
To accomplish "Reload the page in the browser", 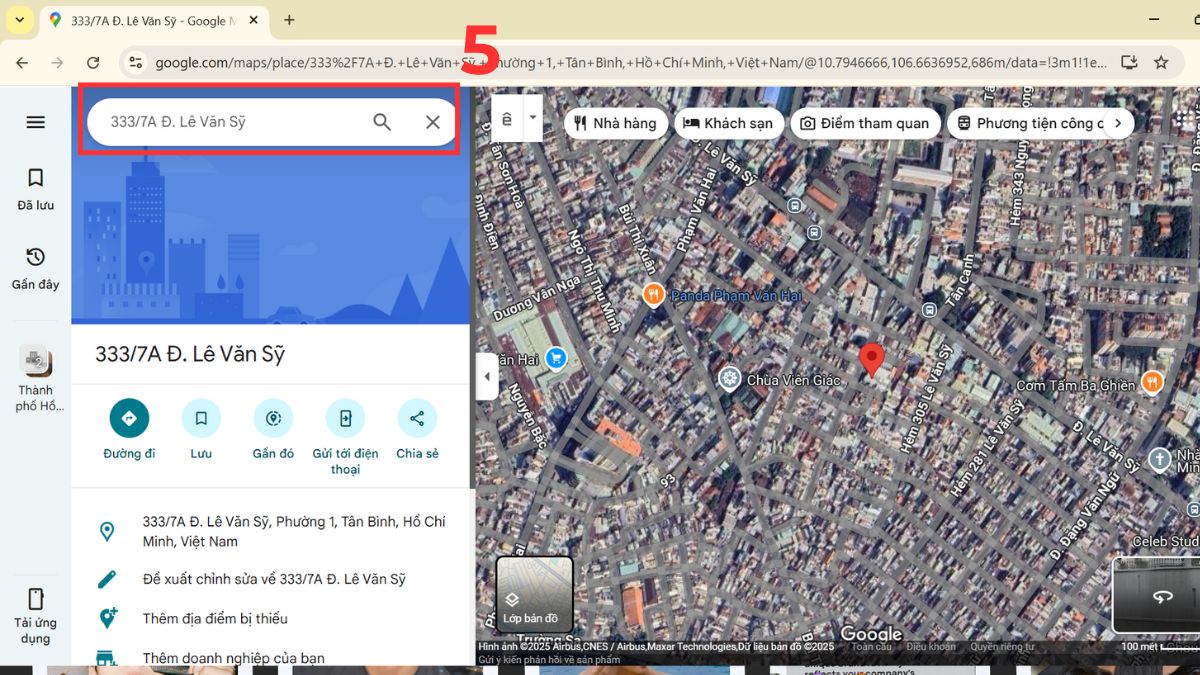I will pos(93,62).
